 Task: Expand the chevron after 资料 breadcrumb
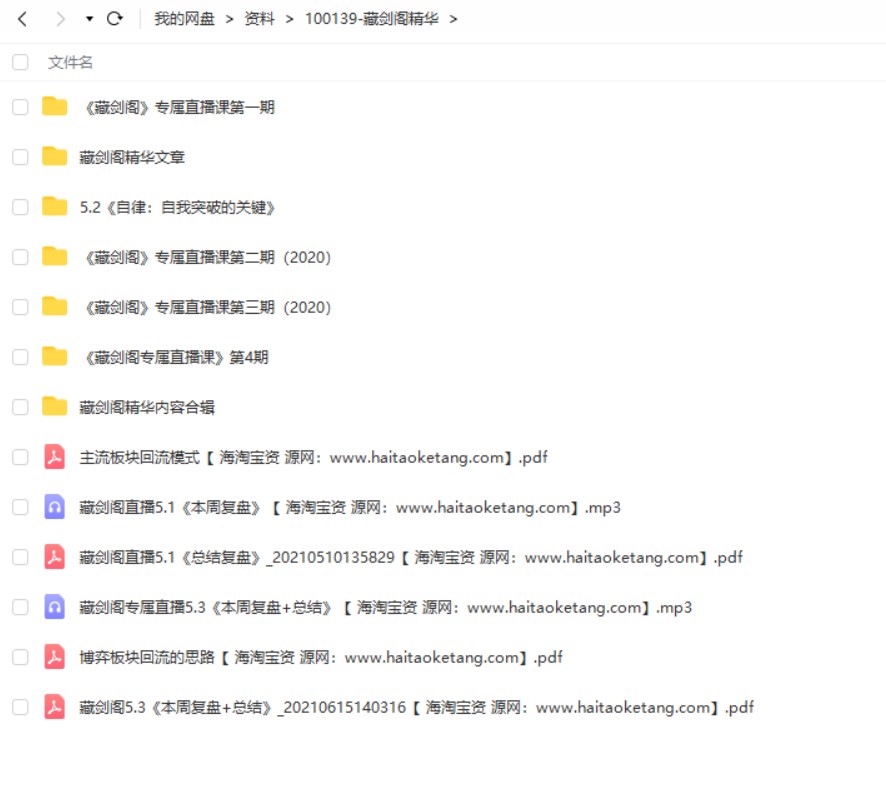(x=290, y=20)
